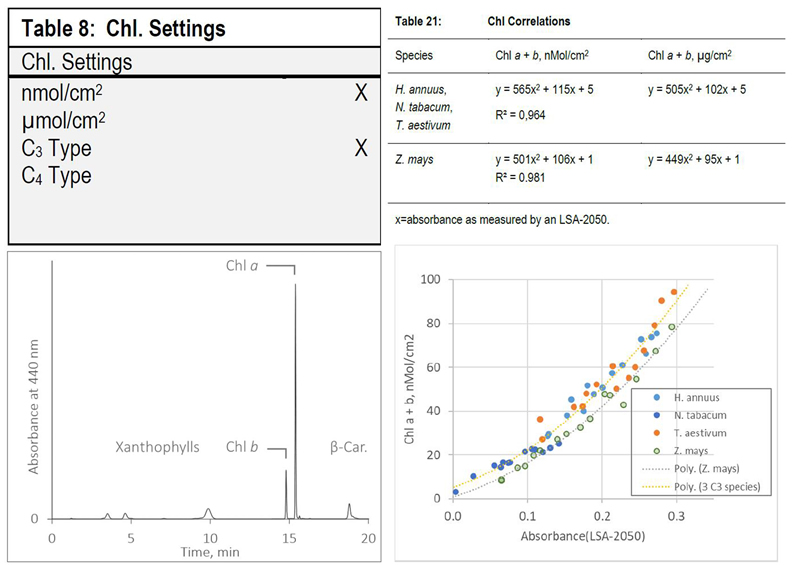Select the Poly. (Z. mays) dotted legend line
The image size is (800, 565).
point(656,468)
